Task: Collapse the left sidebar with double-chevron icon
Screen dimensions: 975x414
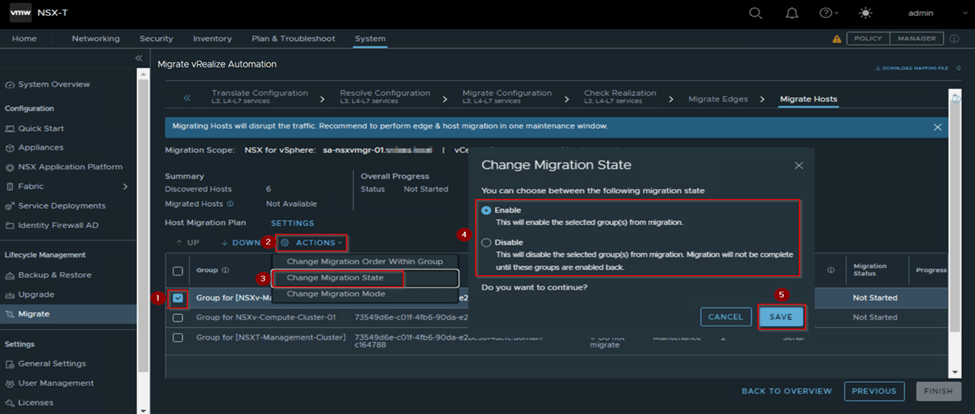Action: pyautogui.click(x=140, y=59)
